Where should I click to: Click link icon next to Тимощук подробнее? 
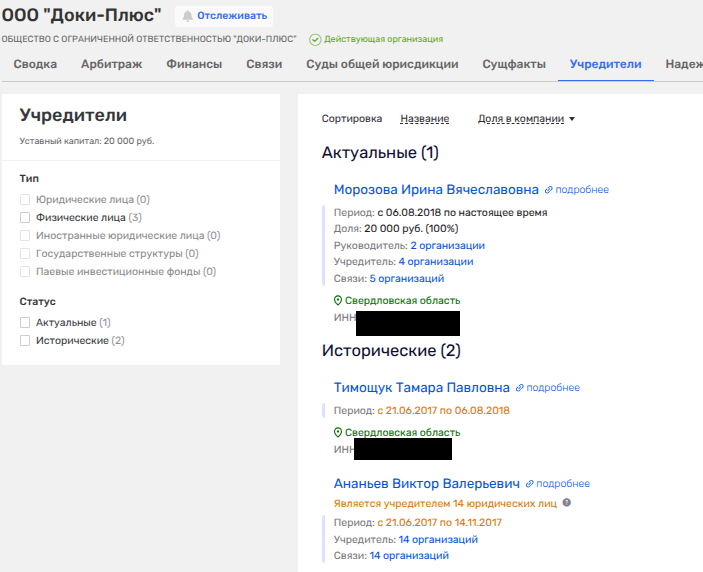519,388
